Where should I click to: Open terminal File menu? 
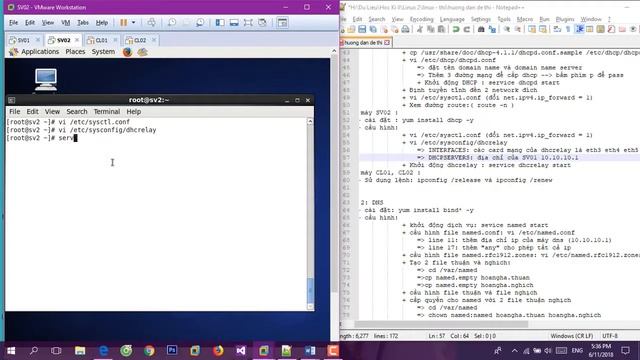point(14,111)
